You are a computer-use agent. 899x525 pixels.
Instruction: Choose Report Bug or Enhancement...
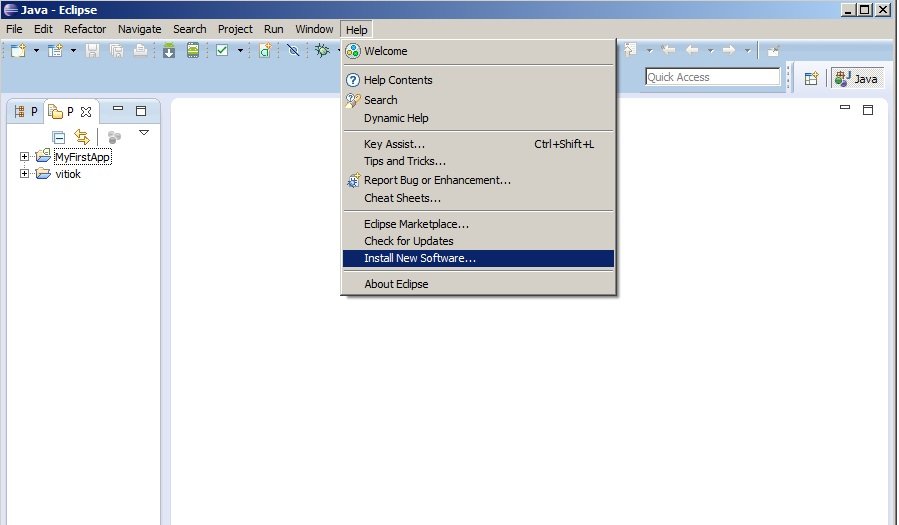[x=479, y=180]
